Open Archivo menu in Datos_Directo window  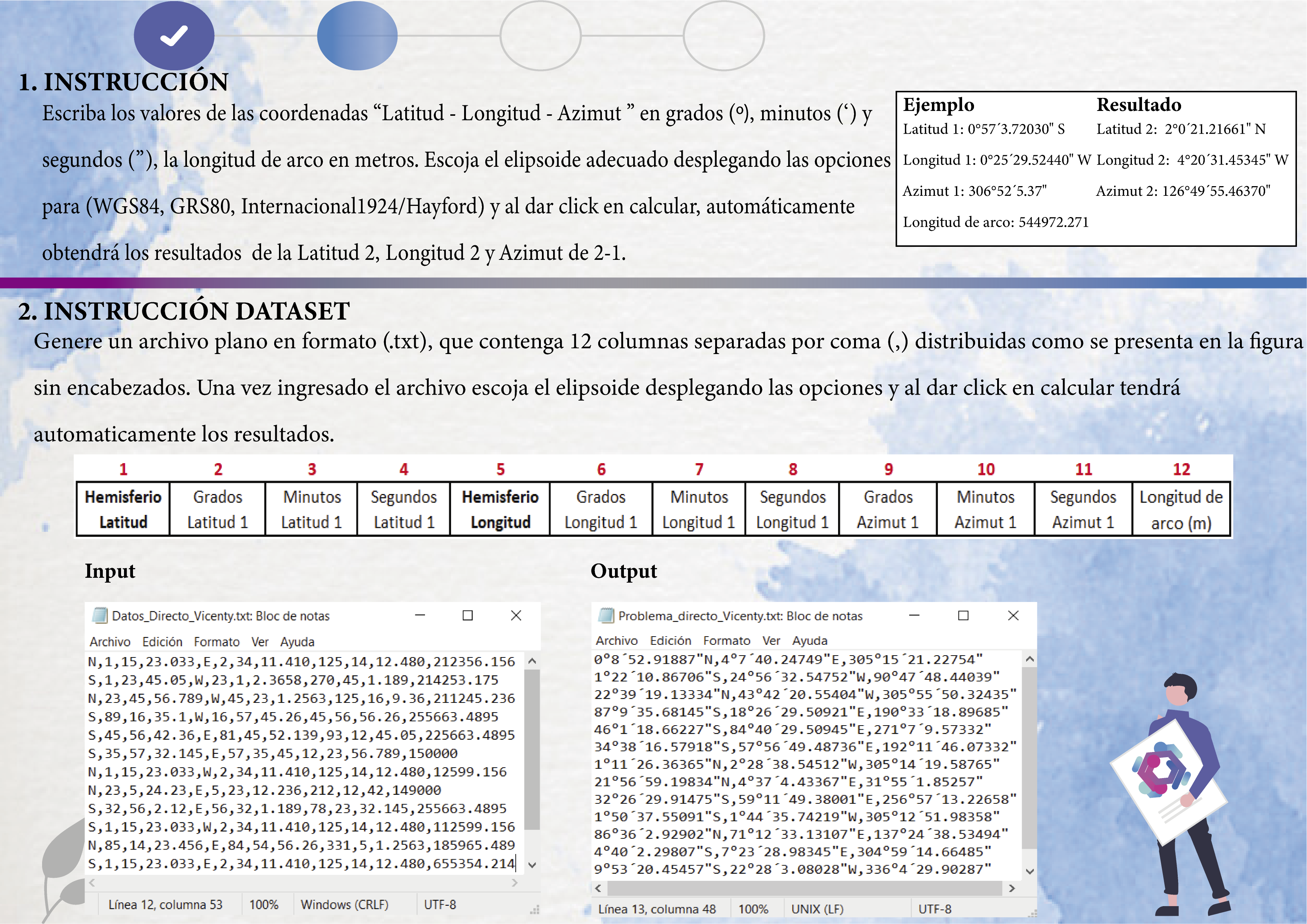pos(110,642)
